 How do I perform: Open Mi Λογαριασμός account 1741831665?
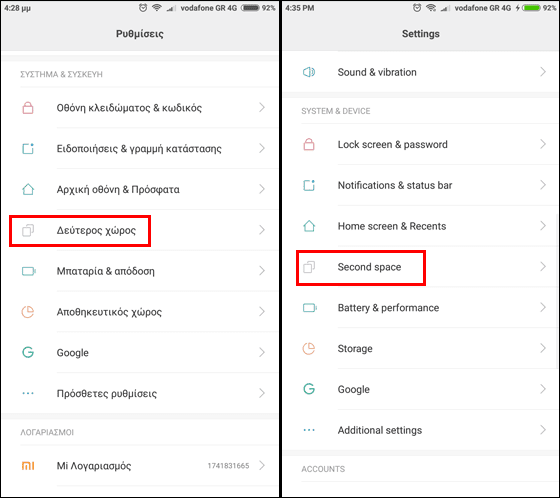(x=140, y=465)
